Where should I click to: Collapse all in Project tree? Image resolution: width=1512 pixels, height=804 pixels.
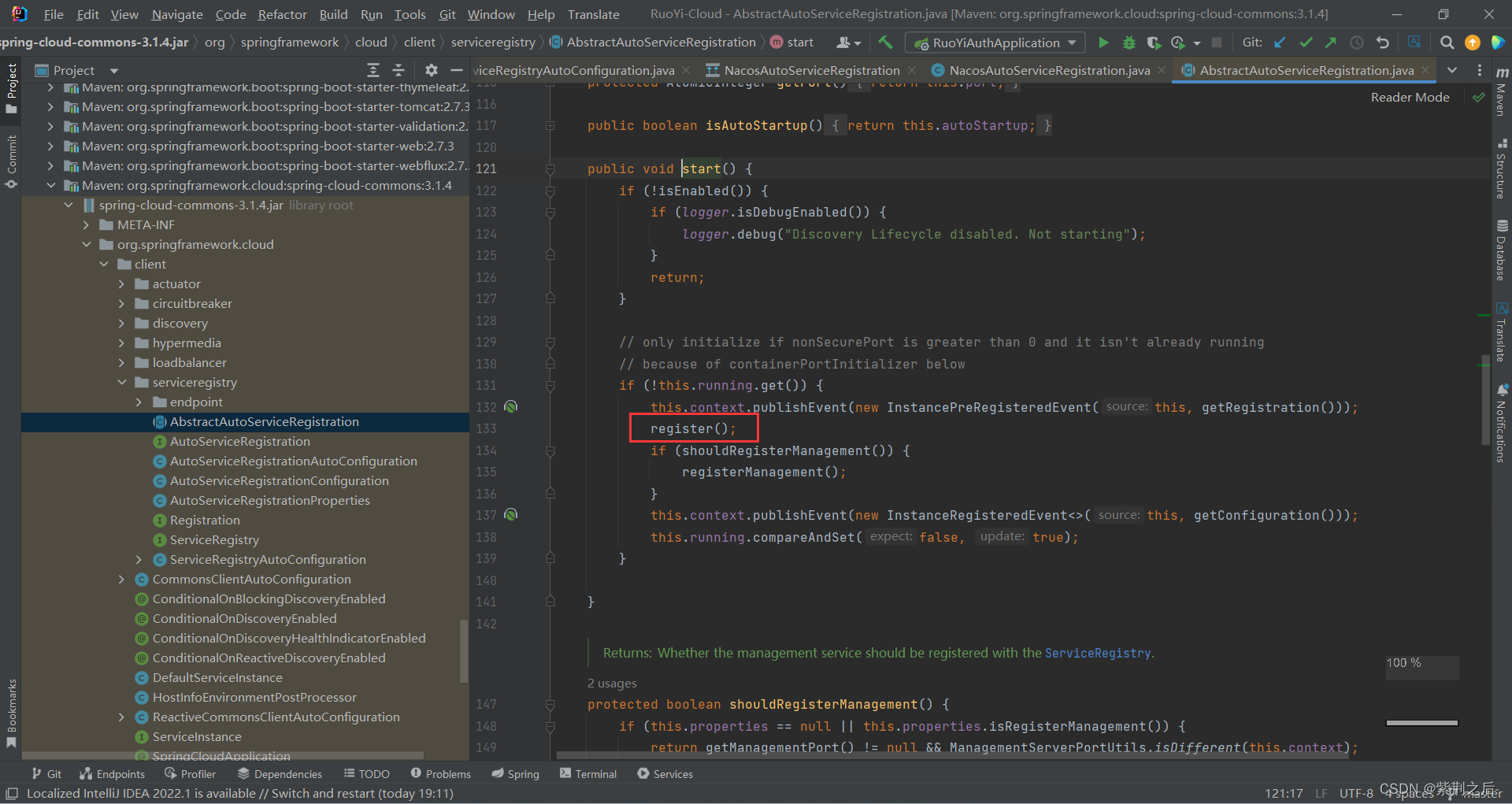coord(398,70)
